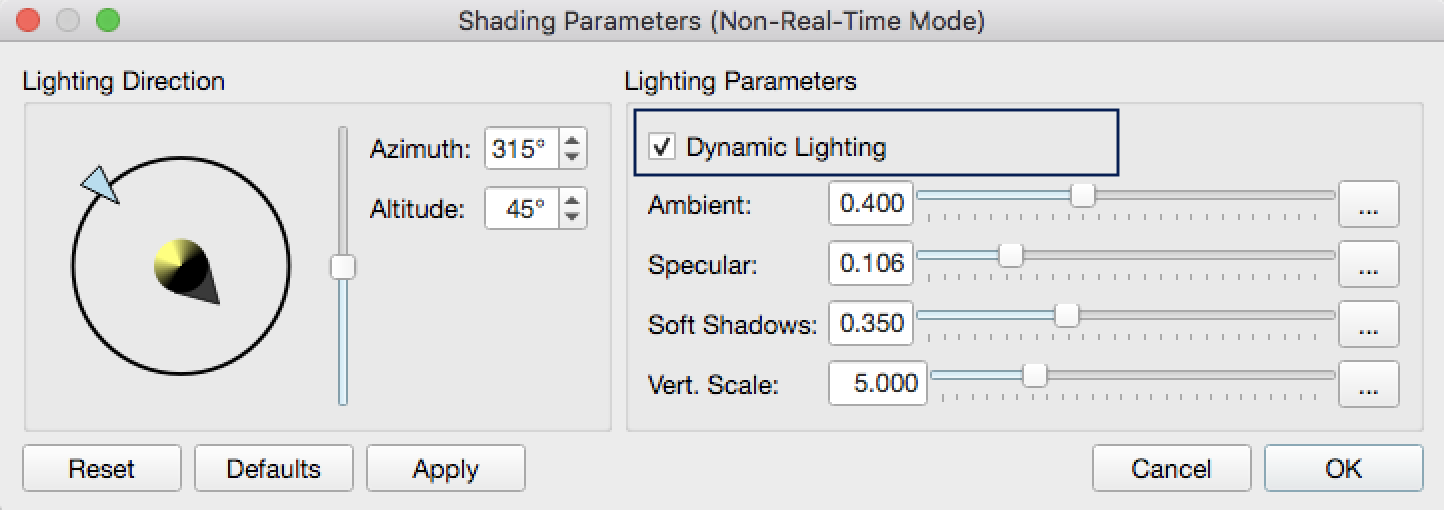
Task: Open the Ambient ellipsis options button
Action: click(x=1368, y=204)
